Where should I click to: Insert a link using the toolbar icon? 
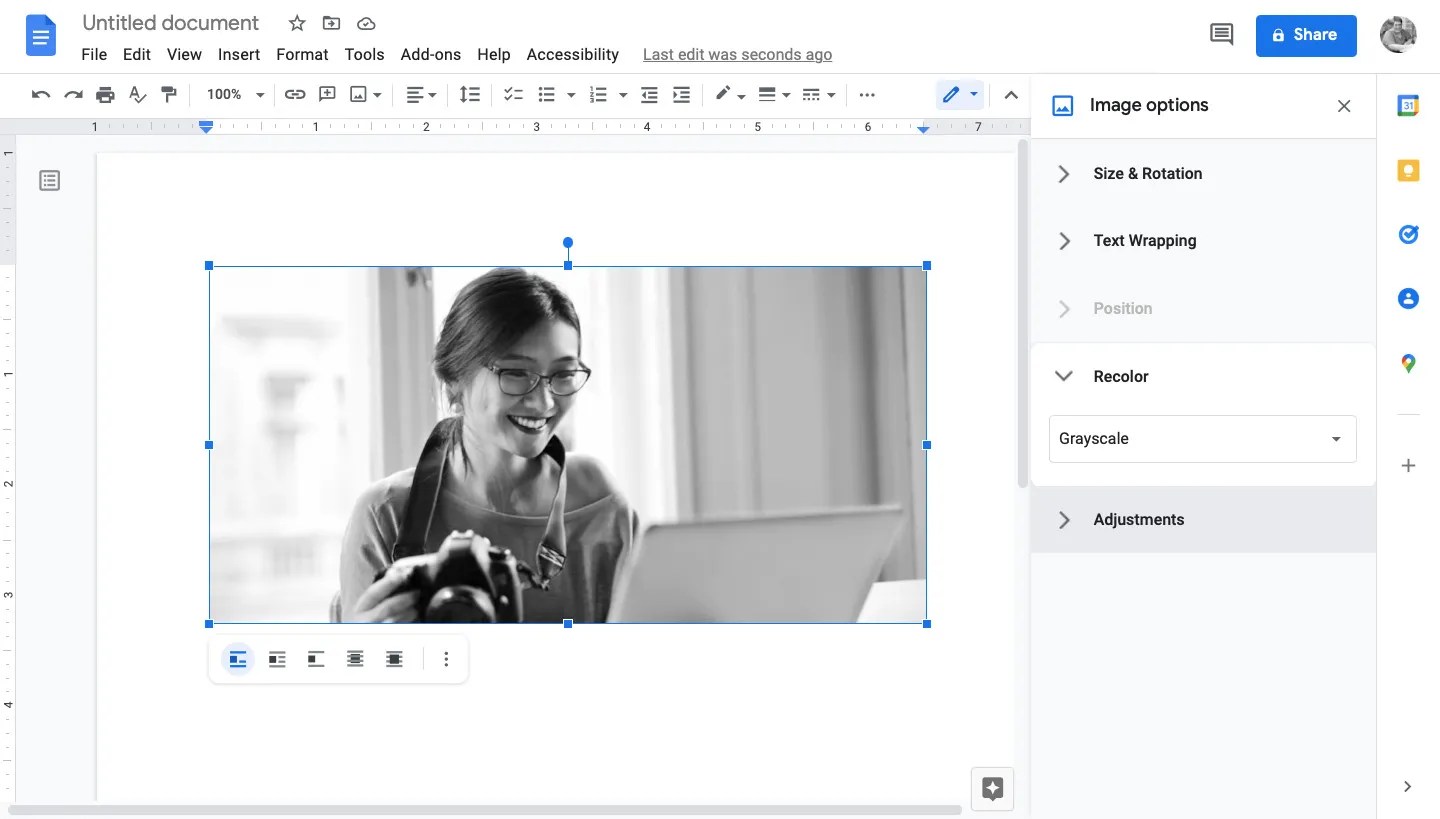293,94
